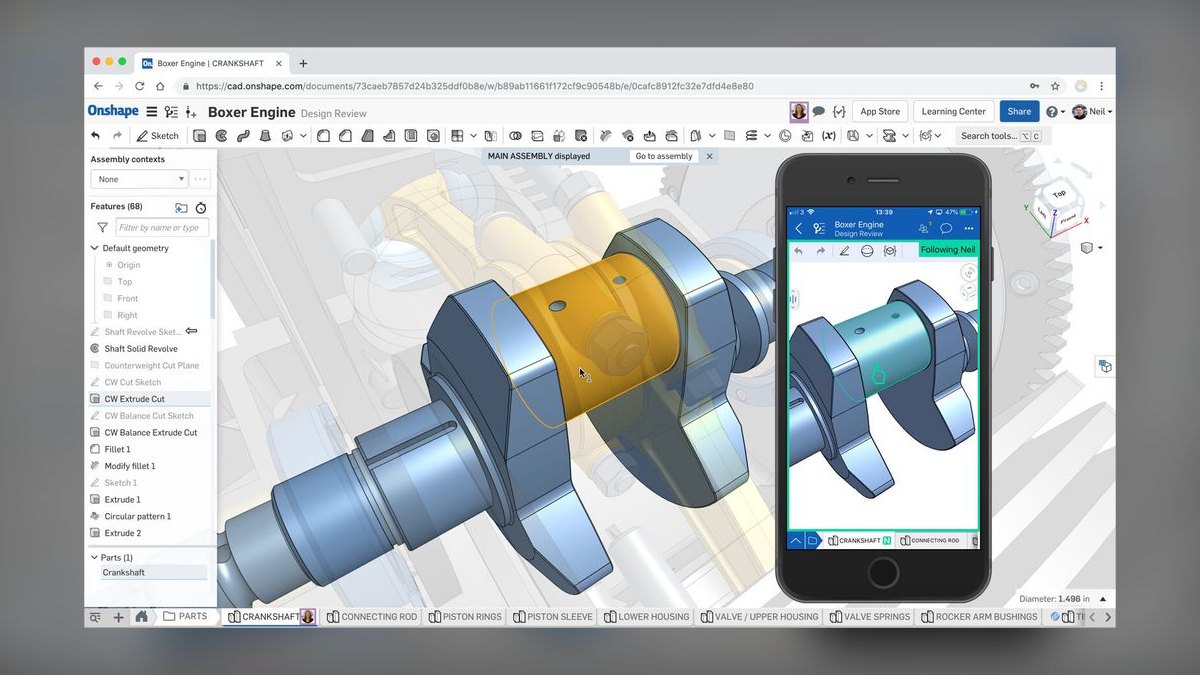Select the Loft tool icon
1200x675 pixels.
click(x=265, y=136)
